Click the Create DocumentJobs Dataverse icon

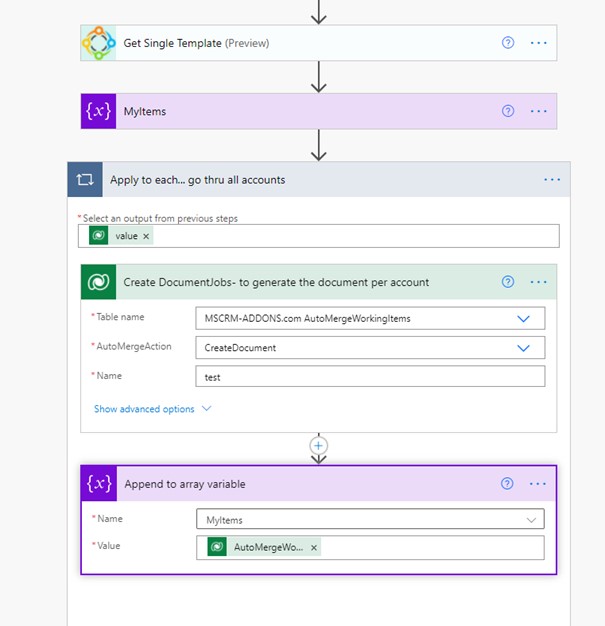[x=99, y=282]
